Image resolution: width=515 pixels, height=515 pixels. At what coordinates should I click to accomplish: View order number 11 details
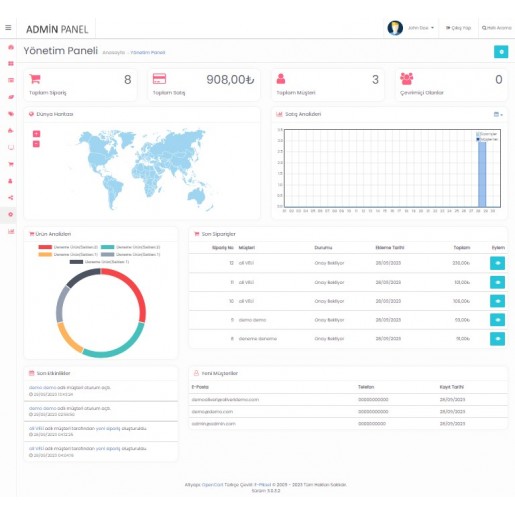[x=497, y=282]
